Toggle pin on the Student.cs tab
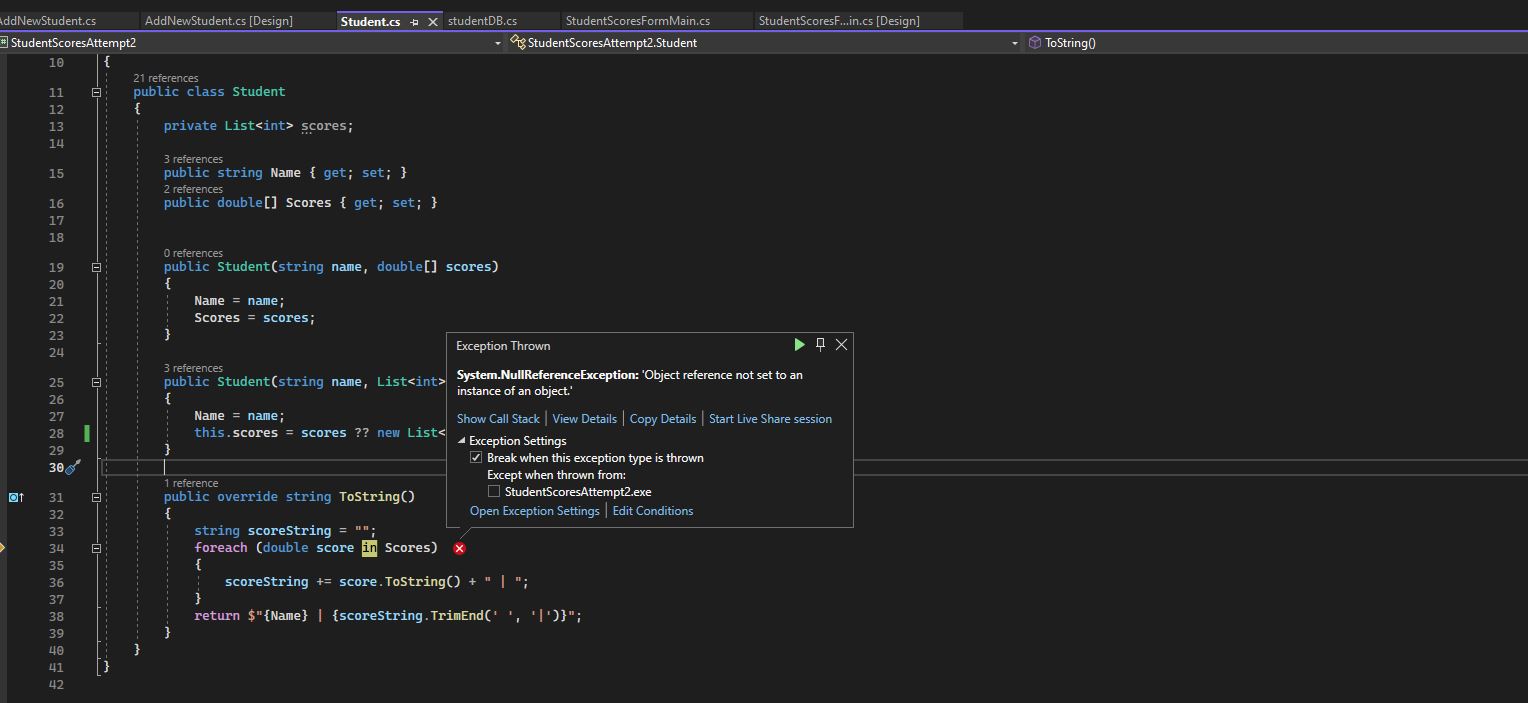 coord(415,21)
